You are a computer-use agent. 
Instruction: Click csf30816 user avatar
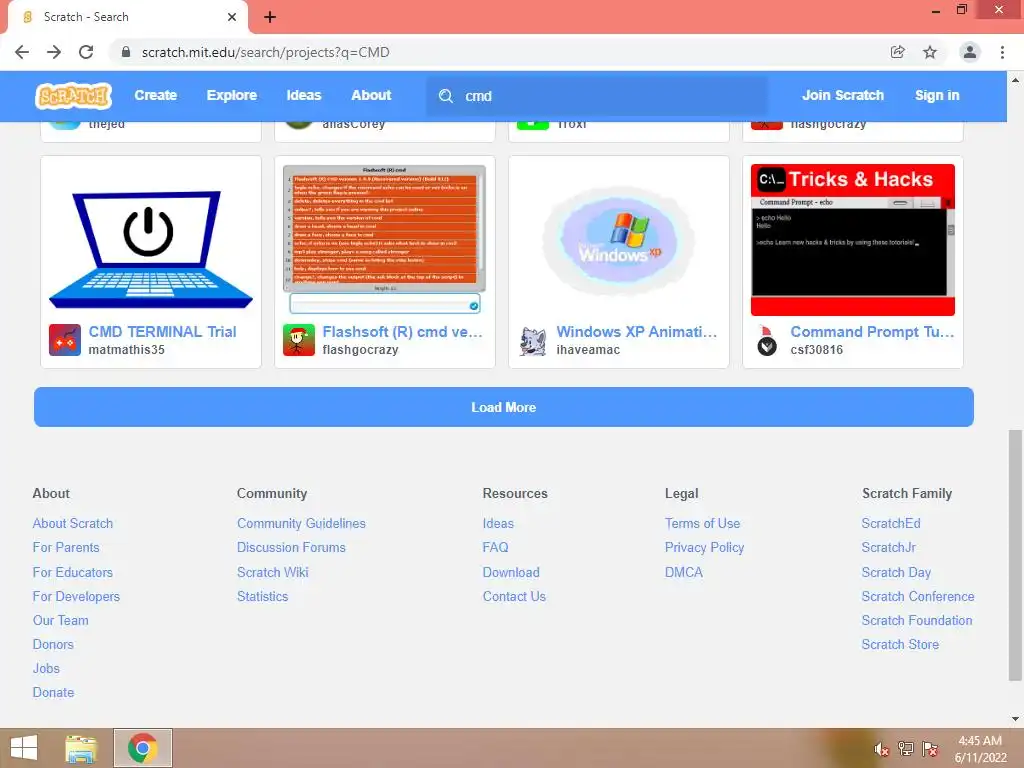[767, 340]
